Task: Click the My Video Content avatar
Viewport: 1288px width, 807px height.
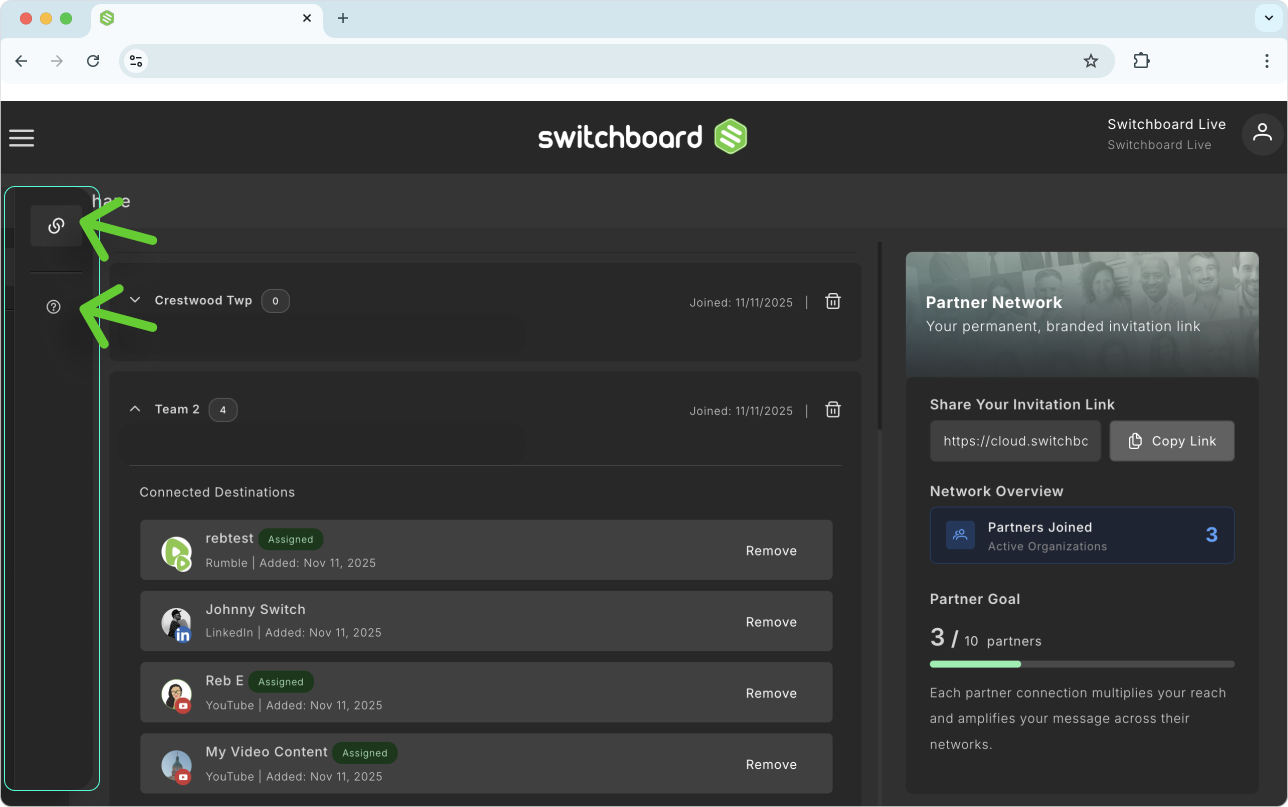Action: [x=177, y=765]
